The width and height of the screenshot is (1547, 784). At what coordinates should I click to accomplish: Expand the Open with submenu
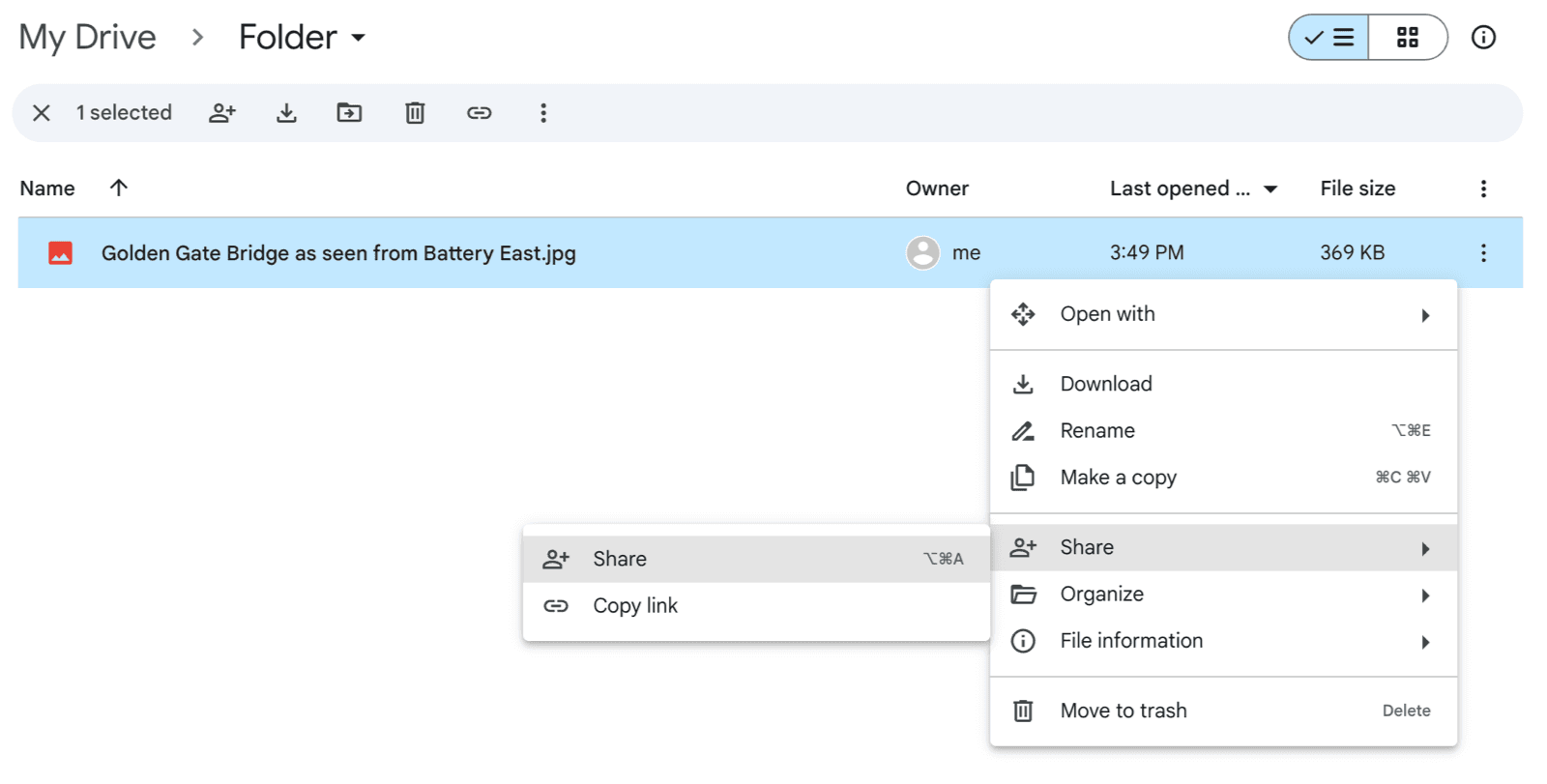coord(1223,314)
